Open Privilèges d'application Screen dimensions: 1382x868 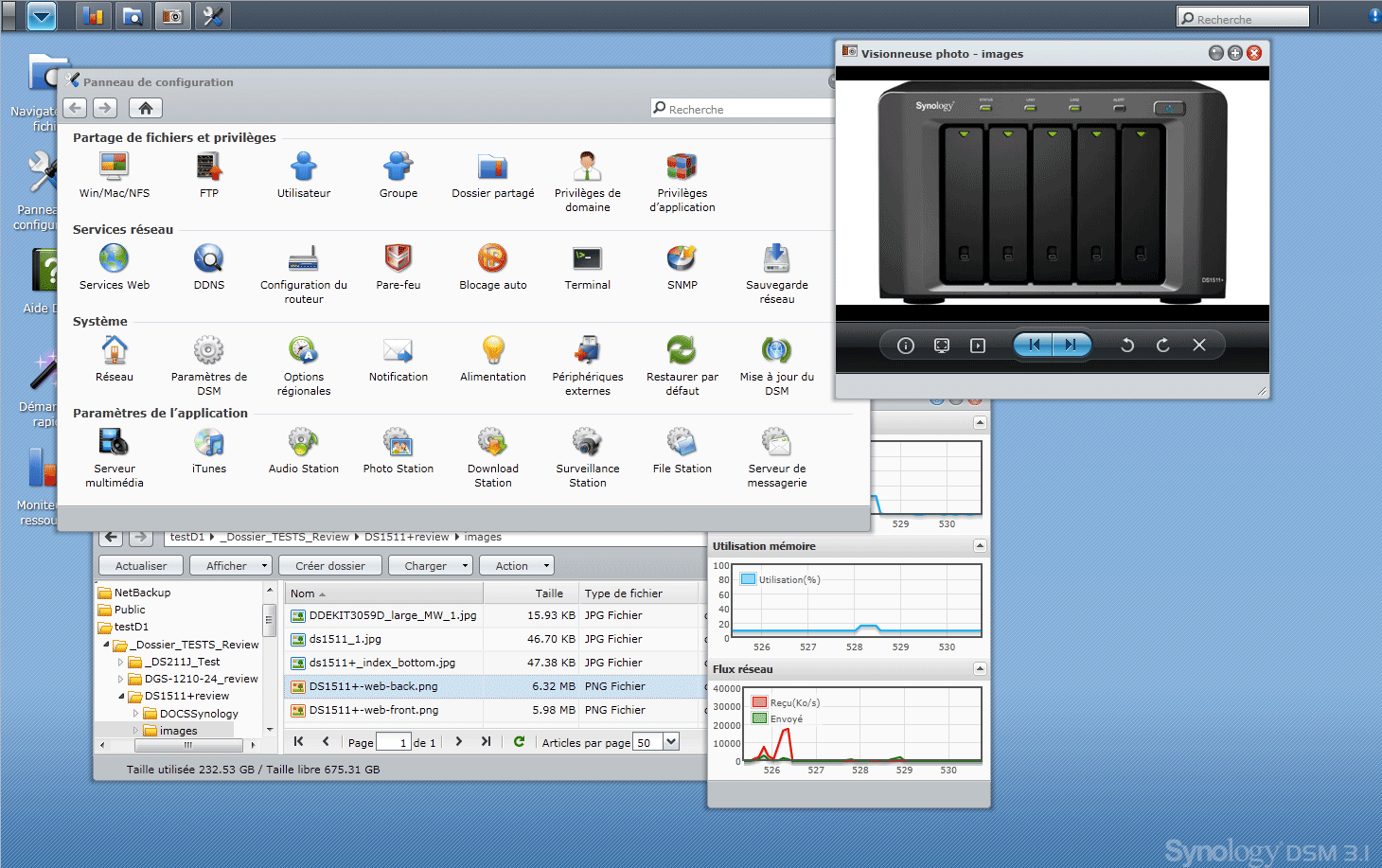pyautogui.click(x=682, y=168)
